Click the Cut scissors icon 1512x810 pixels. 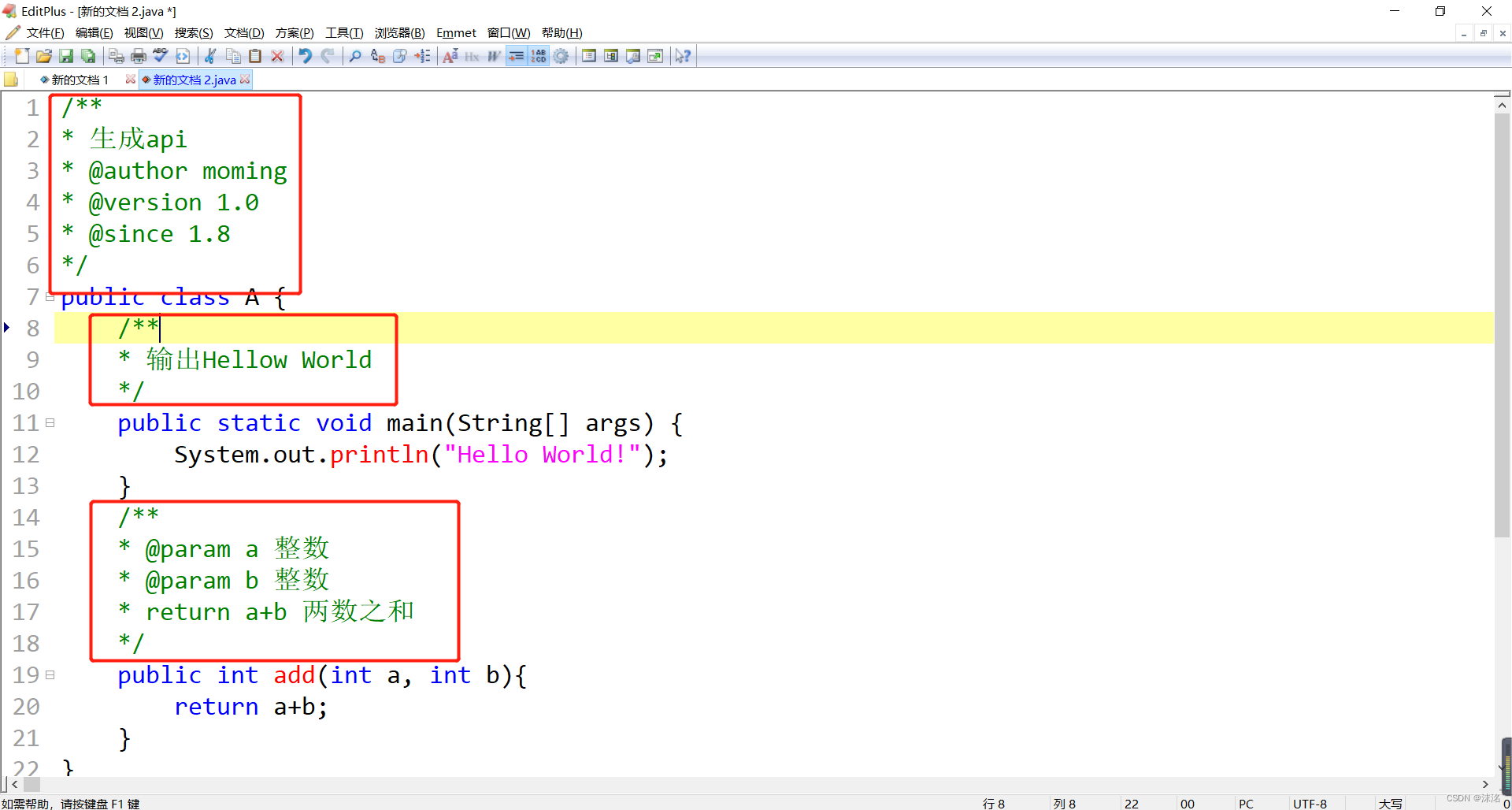(x=211, y=56)
